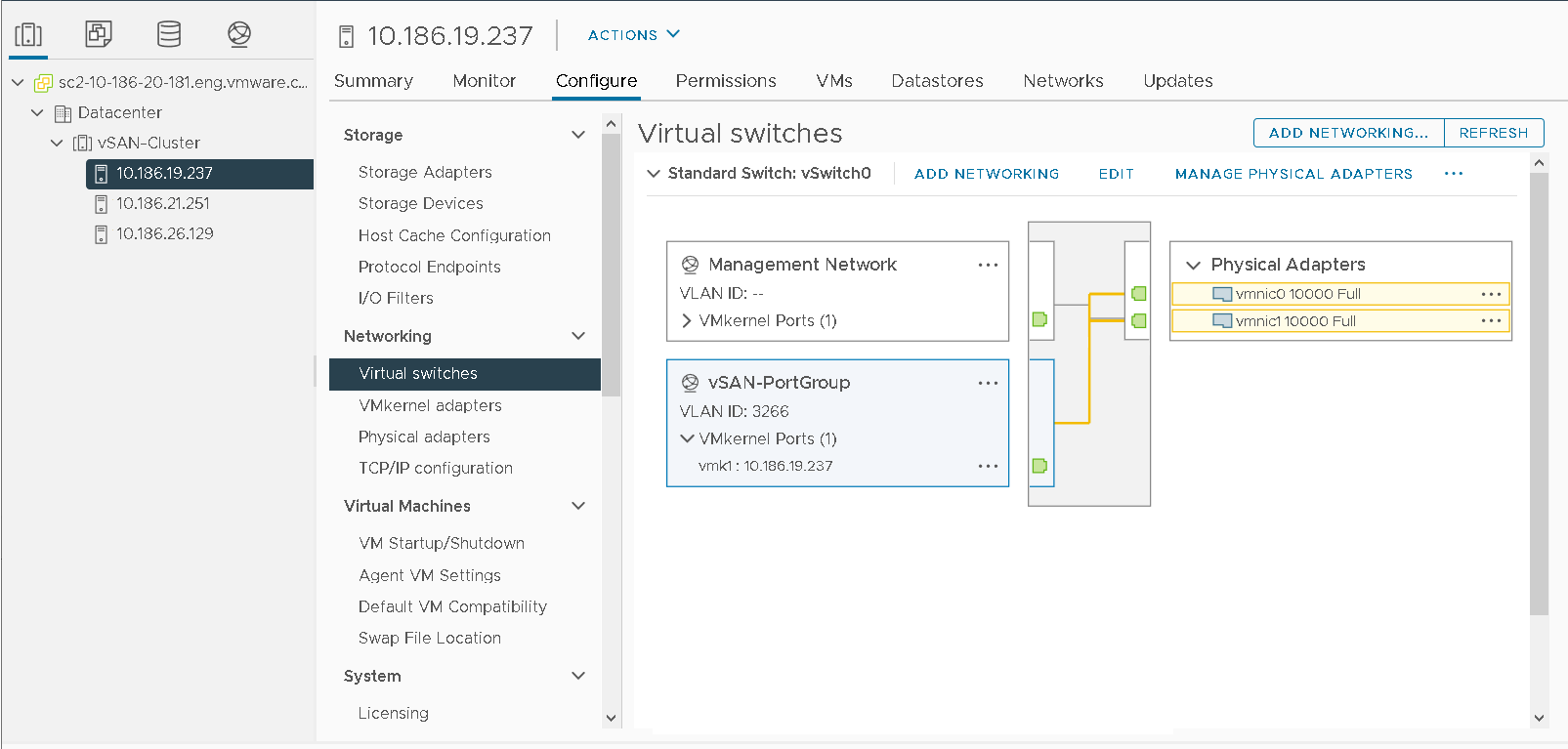Select host 10.186.26.129 in tree
1568x749 pixels.
coord(165,233)
